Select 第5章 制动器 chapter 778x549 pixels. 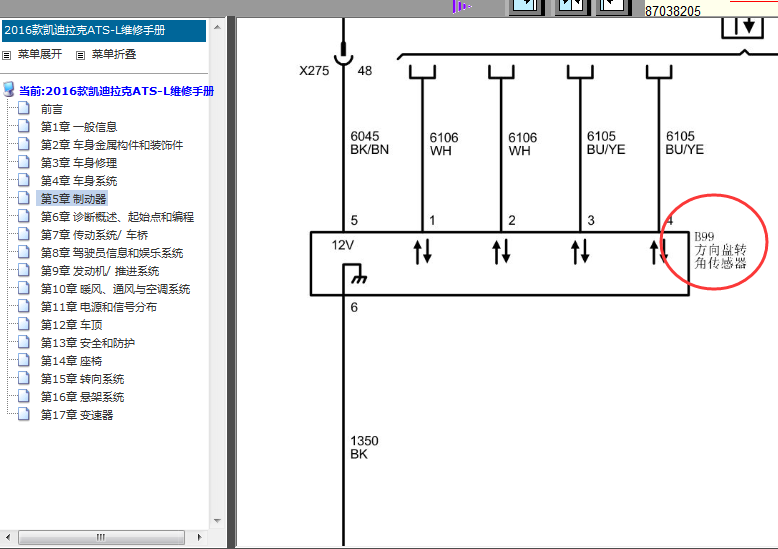73,199
